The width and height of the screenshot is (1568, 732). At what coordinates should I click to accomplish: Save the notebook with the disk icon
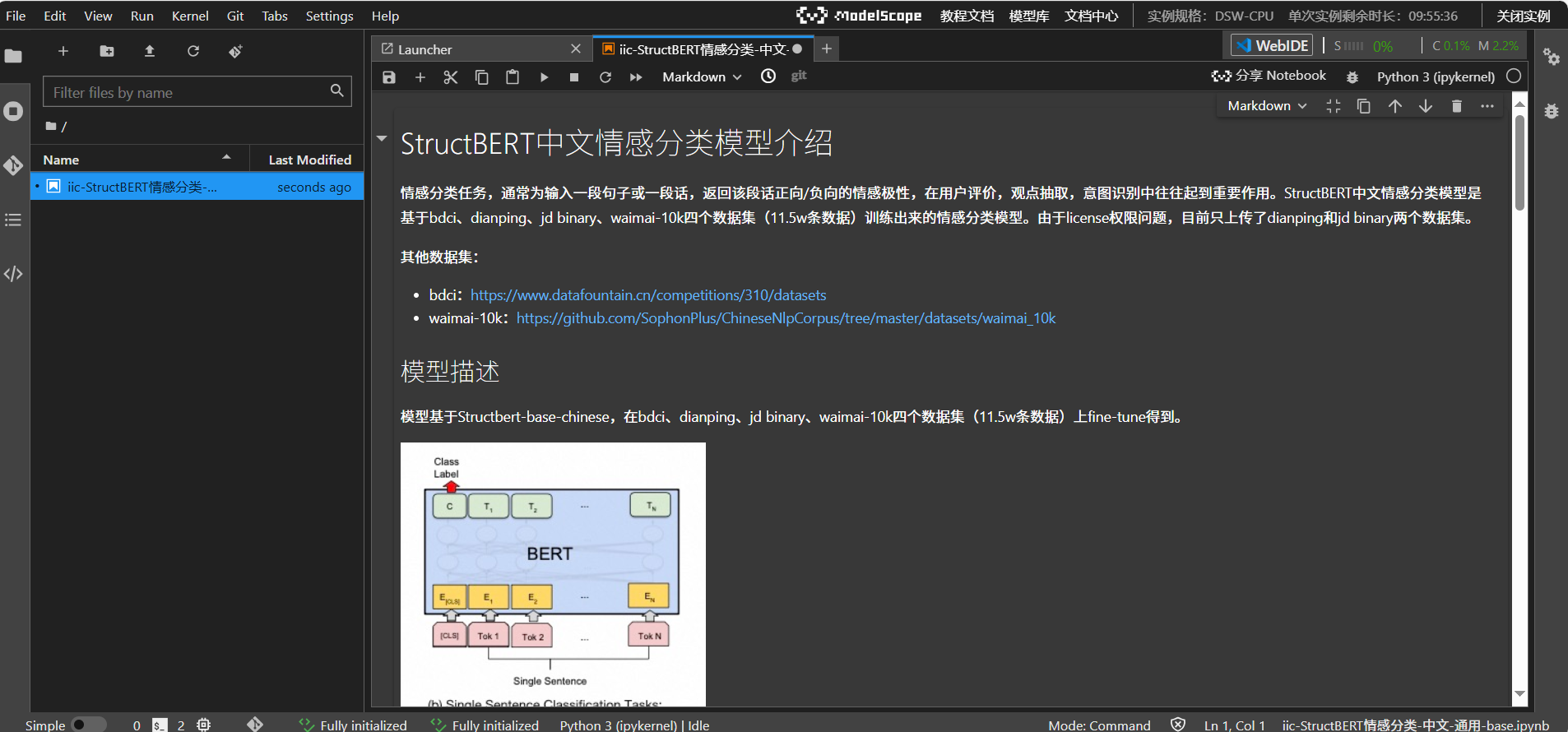389,76
